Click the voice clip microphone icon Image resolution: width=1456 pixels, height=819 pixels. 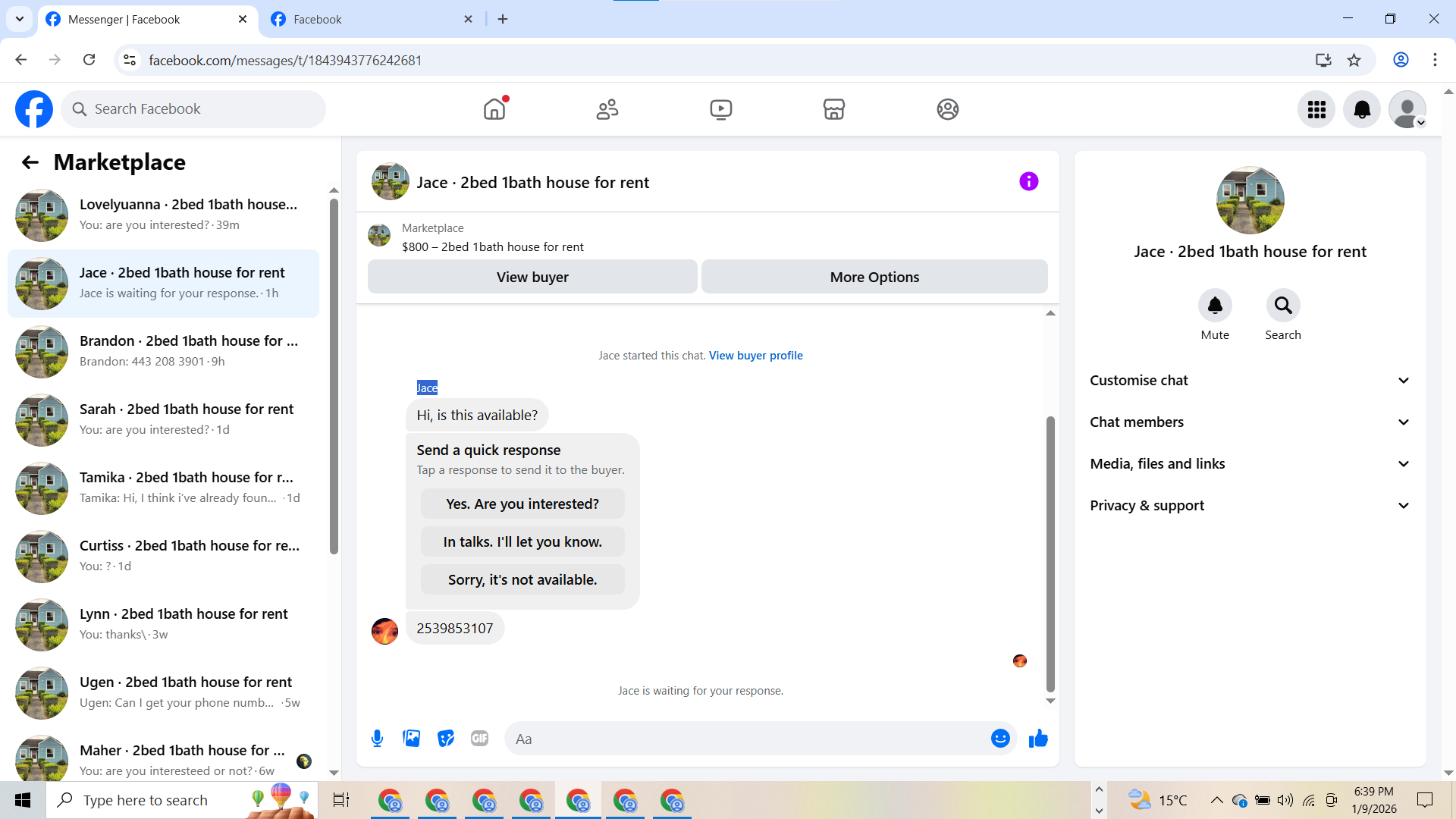(x=377, y=738)
